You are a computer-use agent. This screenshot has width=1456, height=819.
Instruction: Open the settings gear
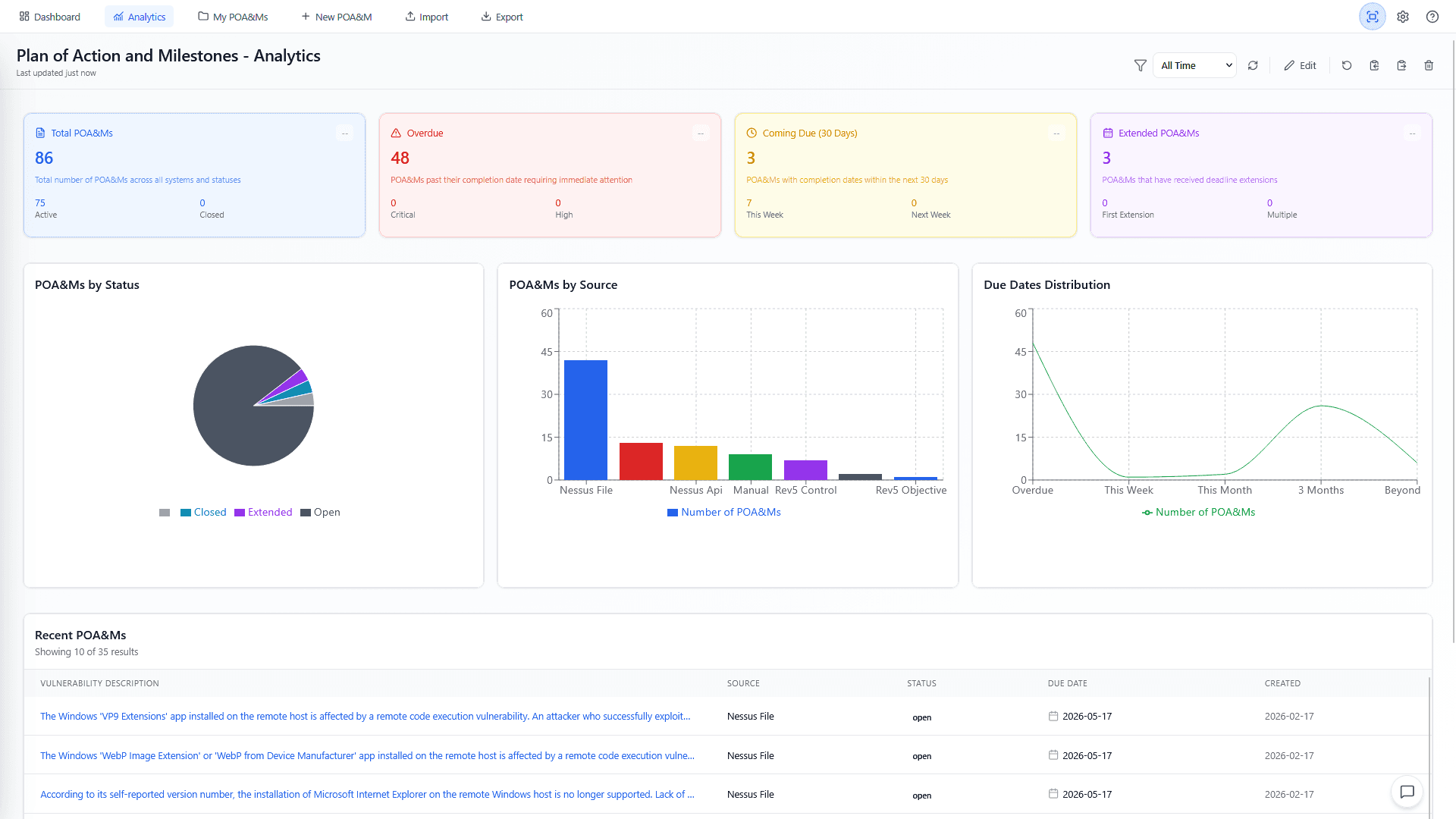coord(1403,16)
